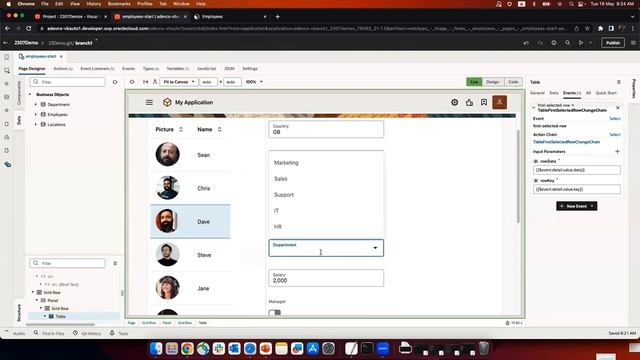
Task: Click the app hamburger menu in My Application
Action: coord(149,102)
